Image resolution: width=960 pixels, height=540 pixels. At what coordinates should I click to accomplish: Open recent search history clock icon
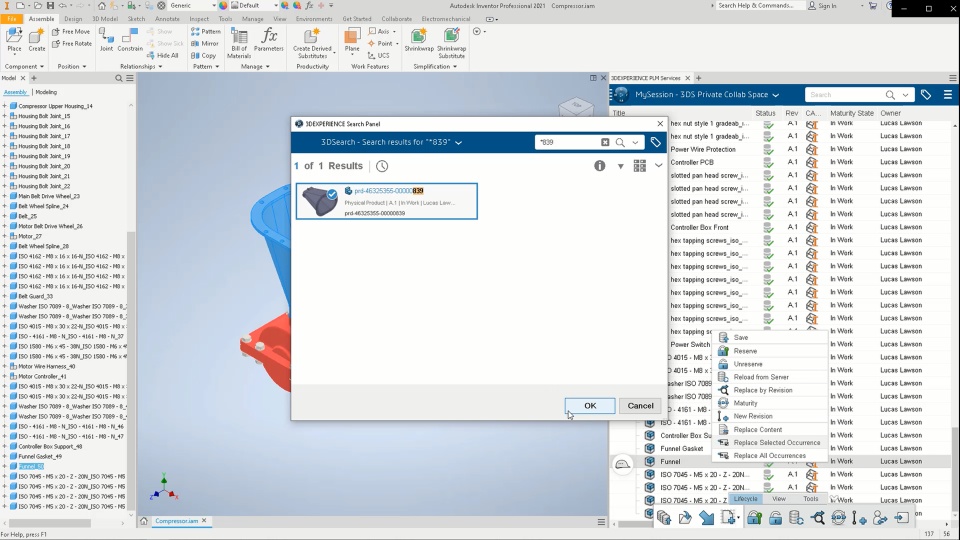pos(382,166)
